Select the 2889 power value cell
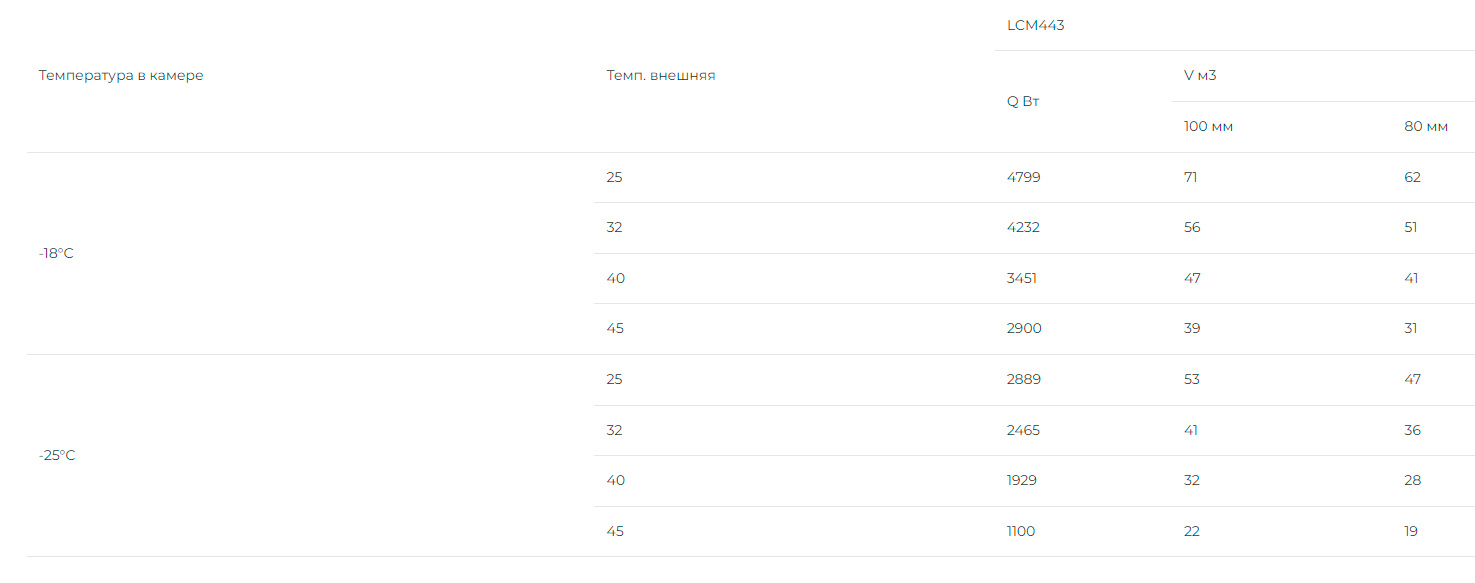Image resolution: width=1475 pixels, height=583 pixels. (1023, 380)
